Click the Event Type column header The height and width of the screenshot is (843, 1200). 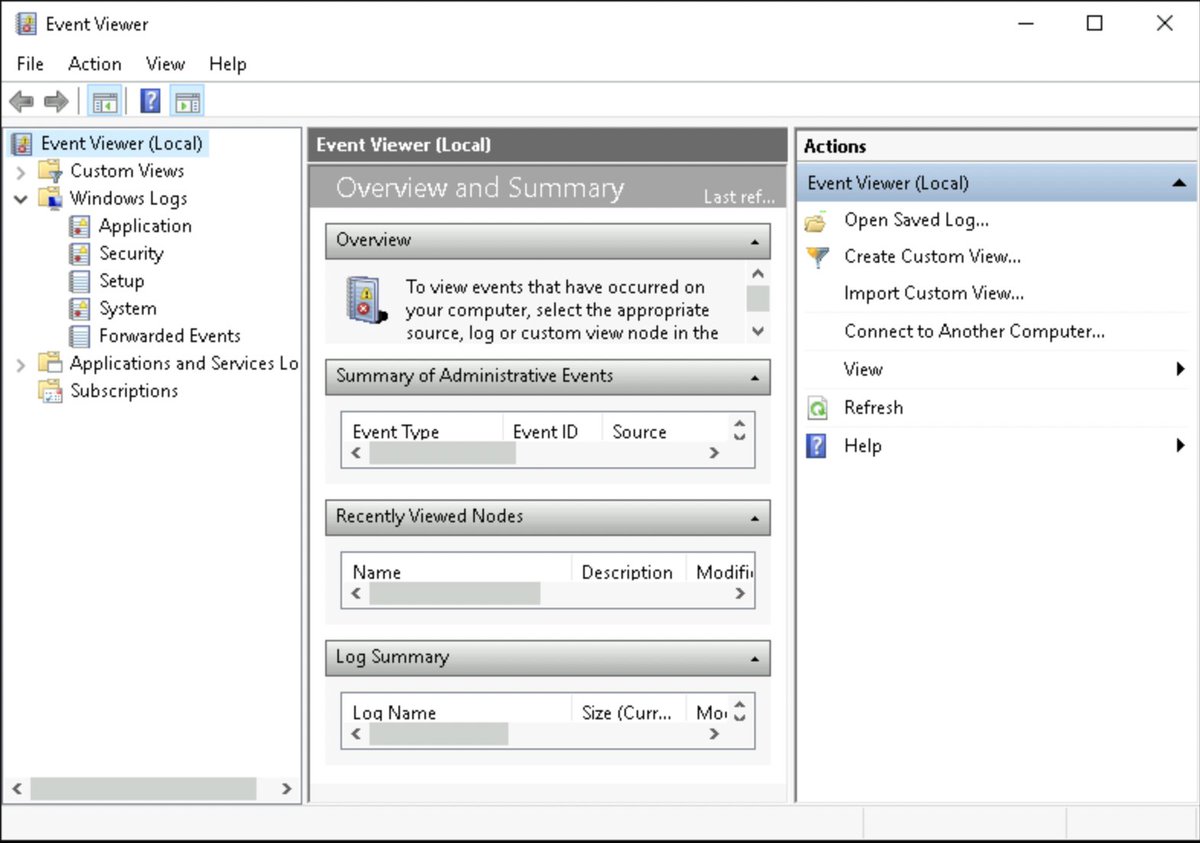[422, 430]
